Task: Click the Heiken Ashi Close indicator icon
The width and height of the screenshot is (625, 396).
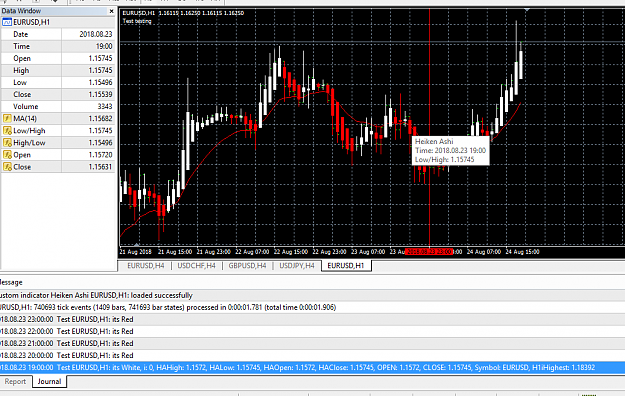Action: pyautogui.click(x=7, y=167)
